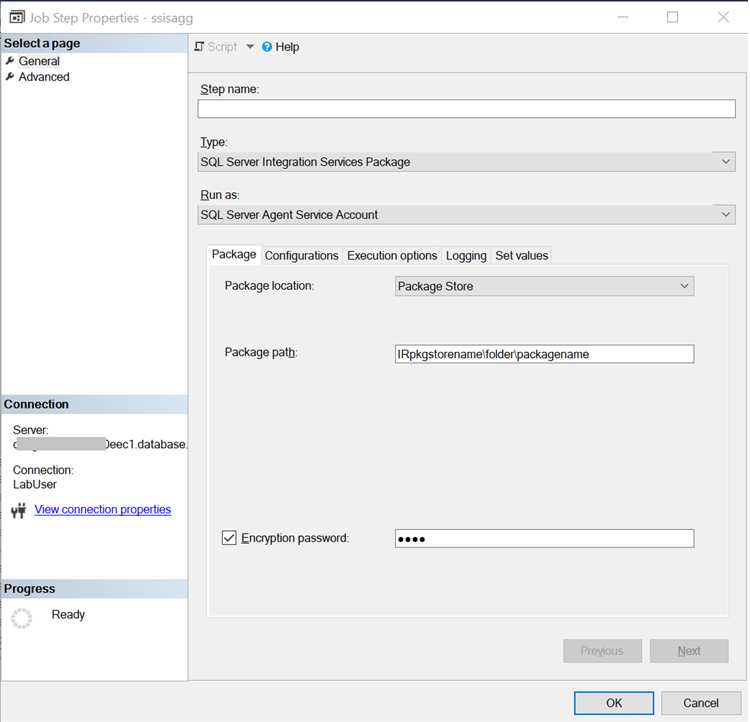Click the LabUser connection text

click(34, 484)
